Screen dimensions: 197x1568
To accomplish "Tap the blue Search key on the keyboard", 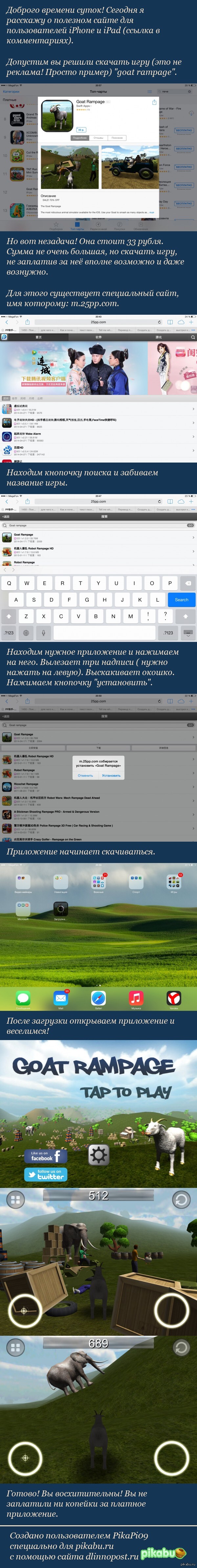I will pos(181,600).
